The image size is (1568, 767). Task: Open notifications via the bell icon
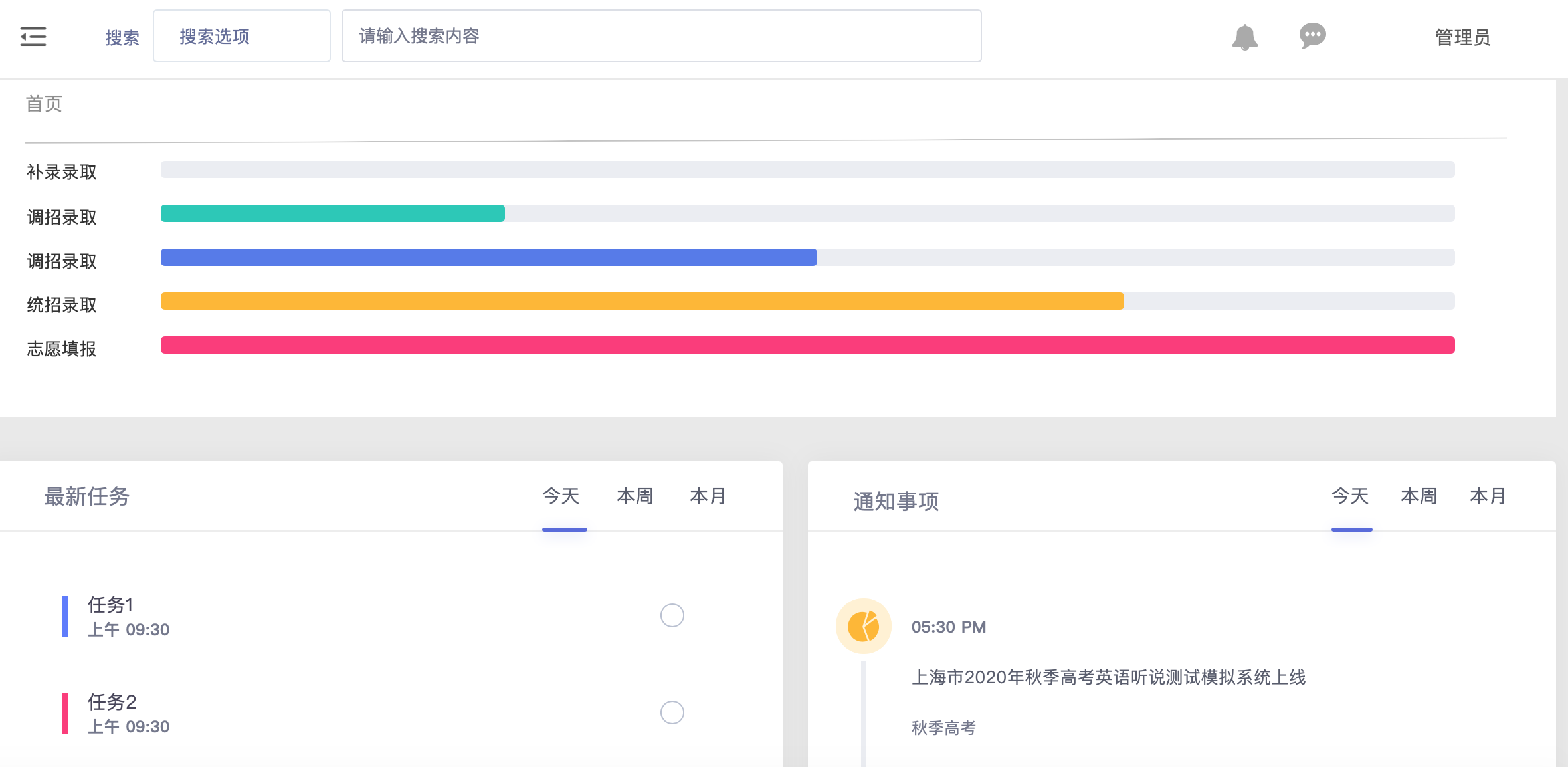click(1244, 37)
